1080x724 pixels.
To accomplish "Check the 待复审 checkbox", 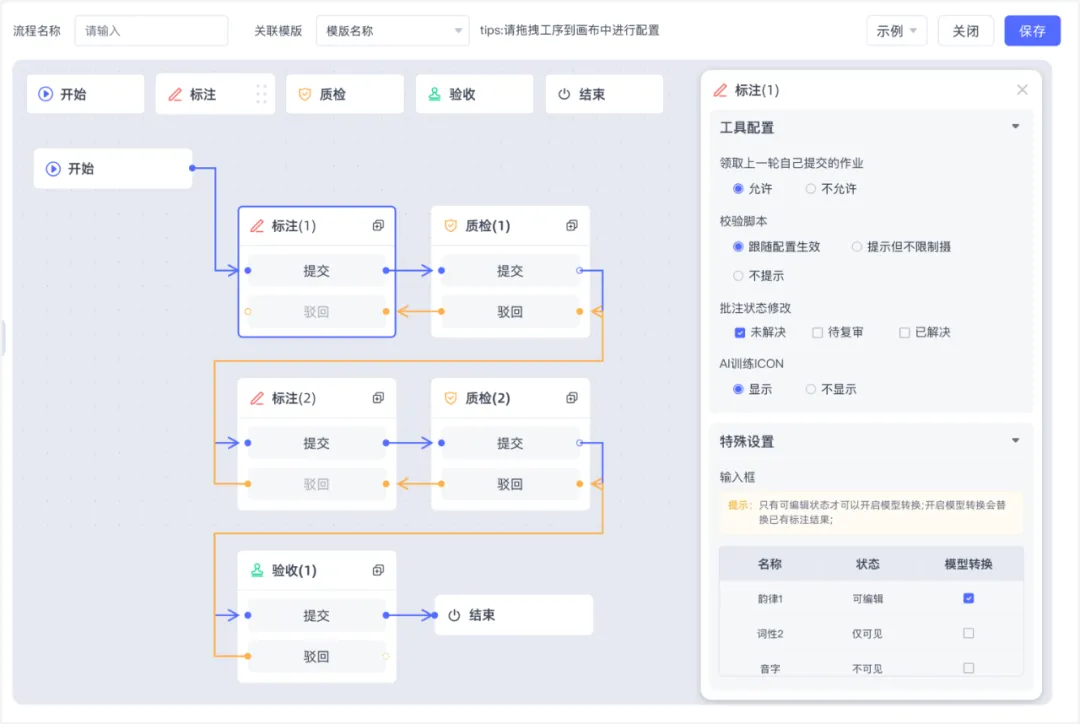I will pos(818,333).
